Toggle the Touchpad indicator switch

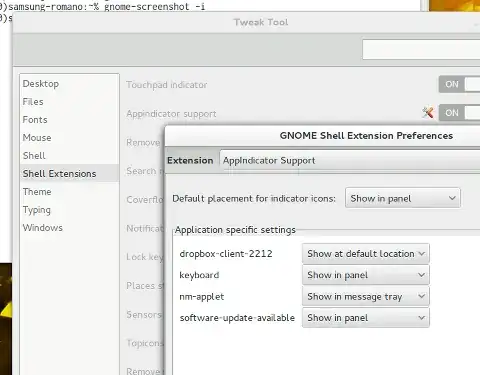click(459, 84)
